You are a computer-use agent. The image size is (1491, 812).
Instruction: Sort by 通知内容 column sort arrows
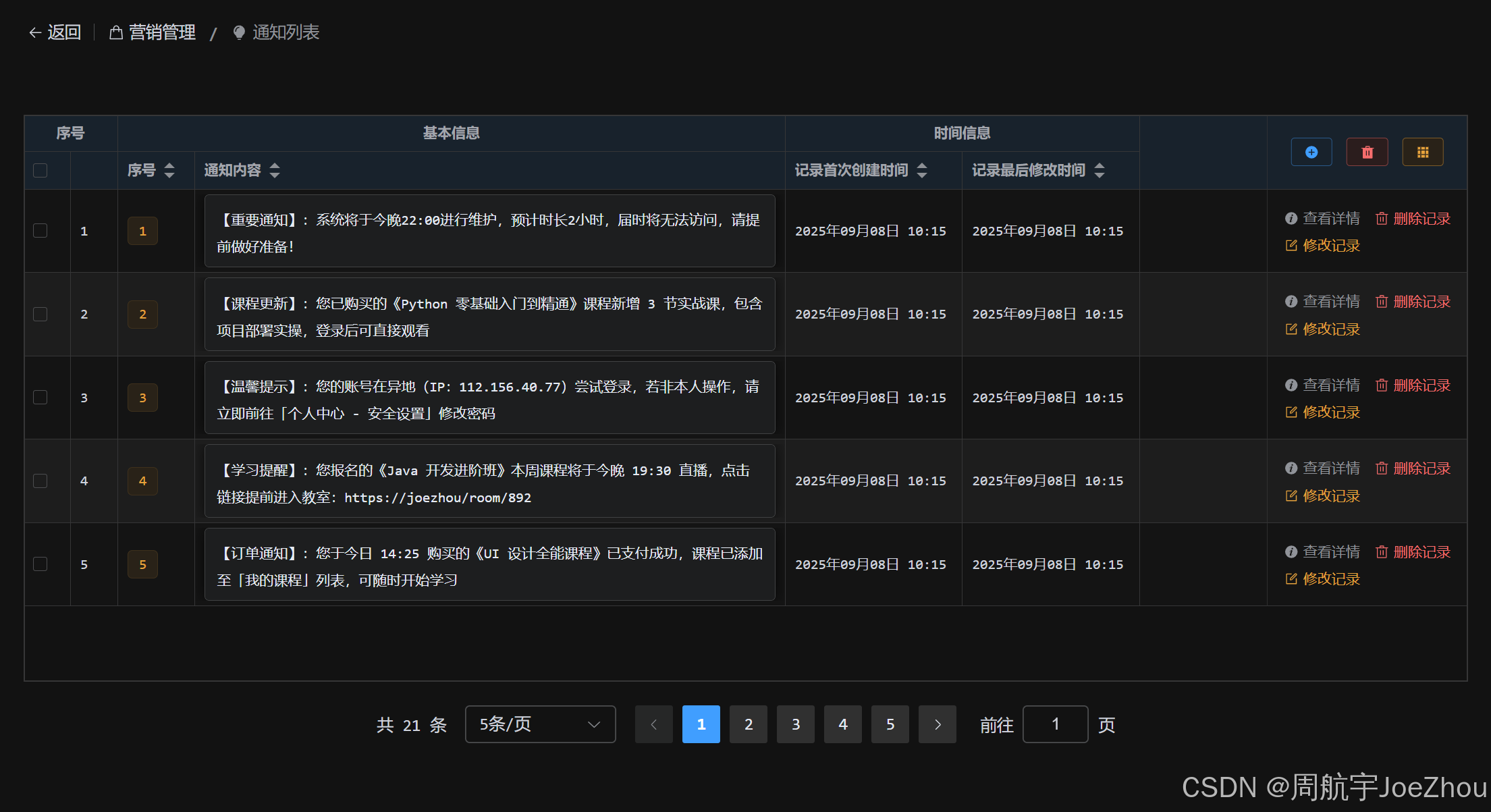275,170
